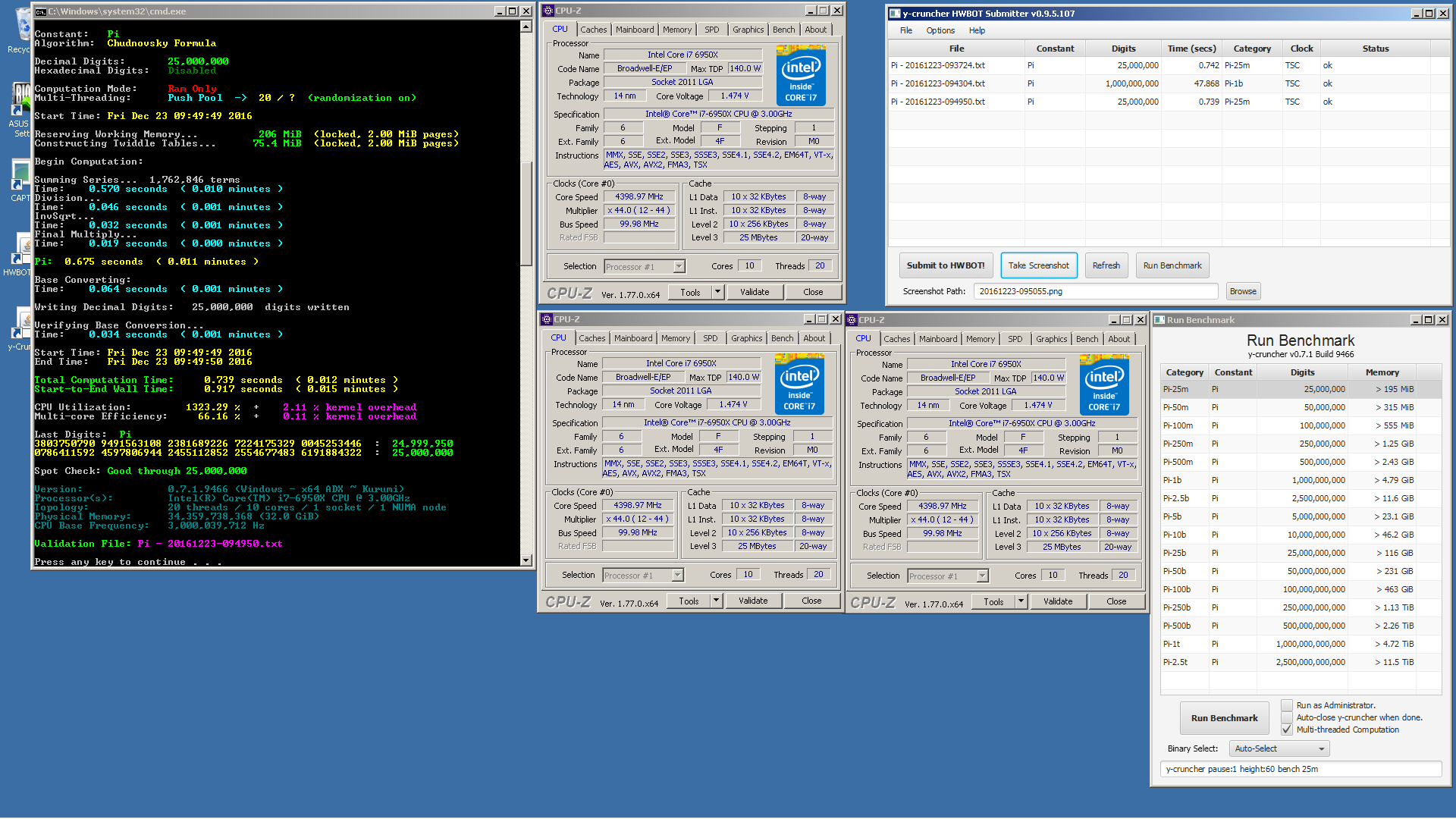Switch to Bench tab in bottom-left CPU-Z
The width and height of the screenshot is (1456, 819).
783,338
